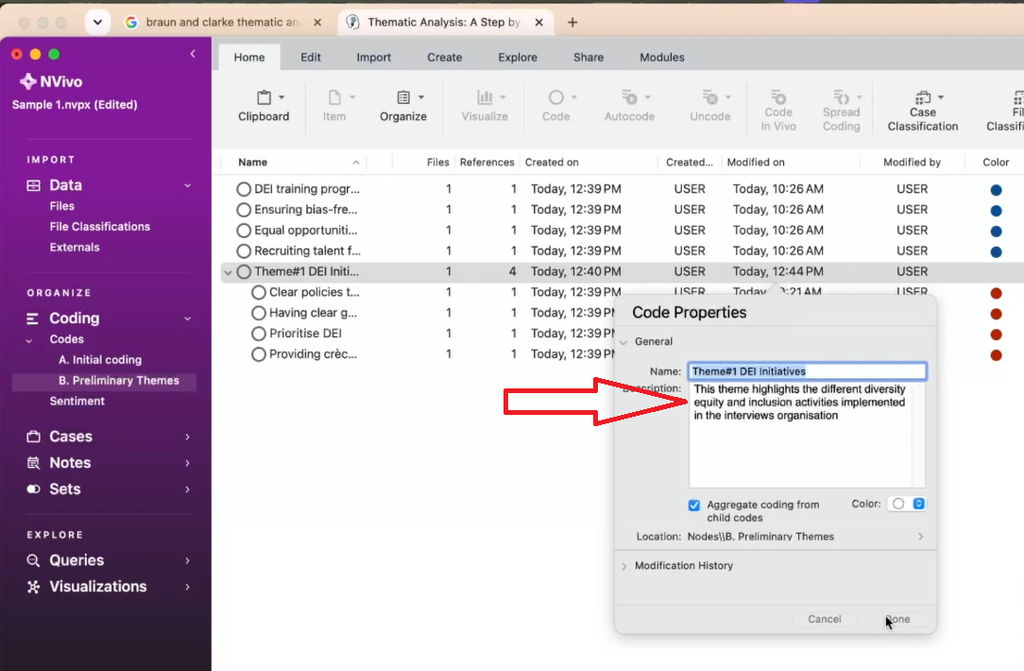Click the Google tab favicon
Image resolution: width=1024 pixels, height=671 pixels.
[x=131, y=22]
